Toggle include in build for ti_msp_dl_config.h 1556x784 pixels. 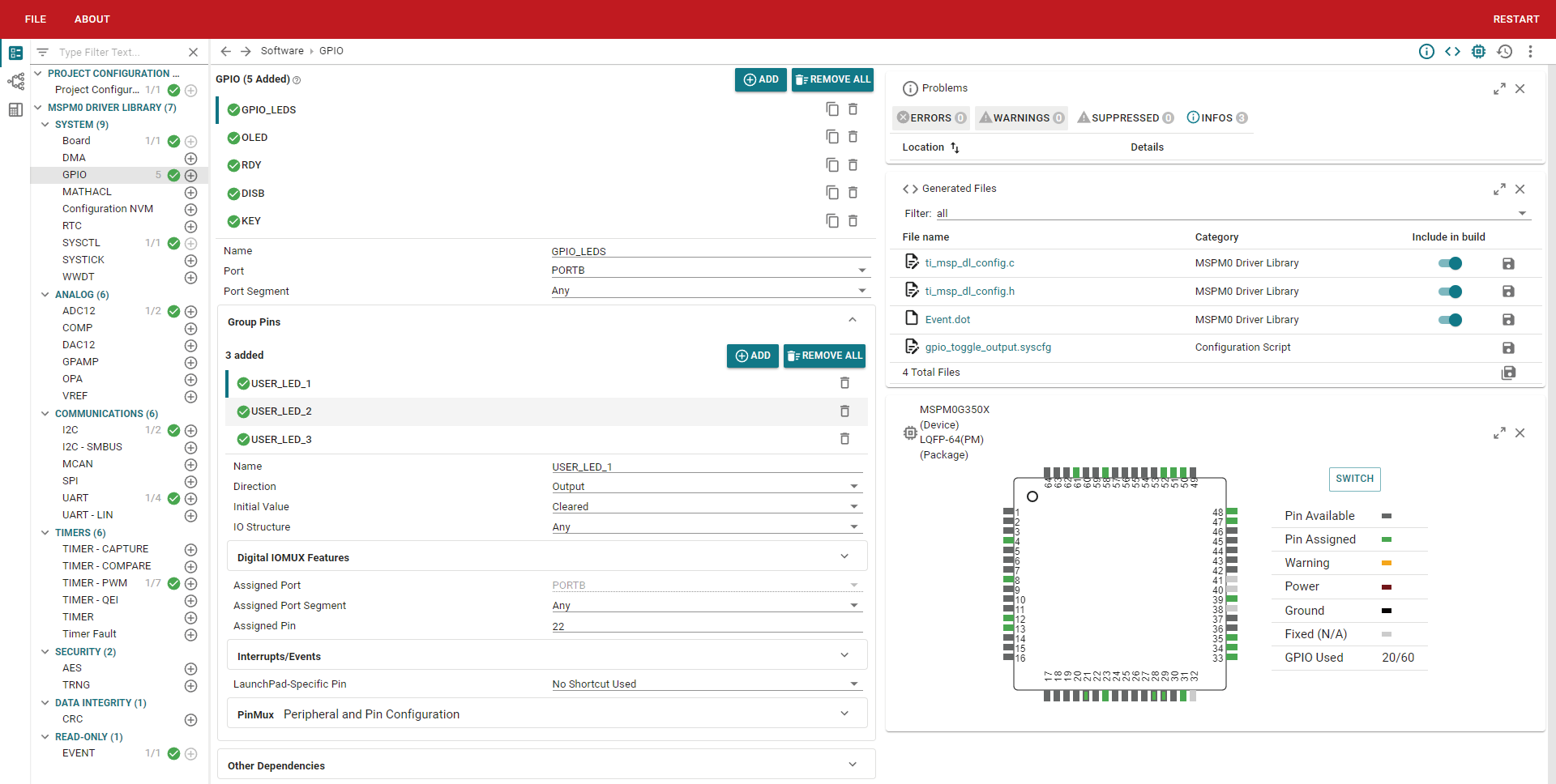1450,292
